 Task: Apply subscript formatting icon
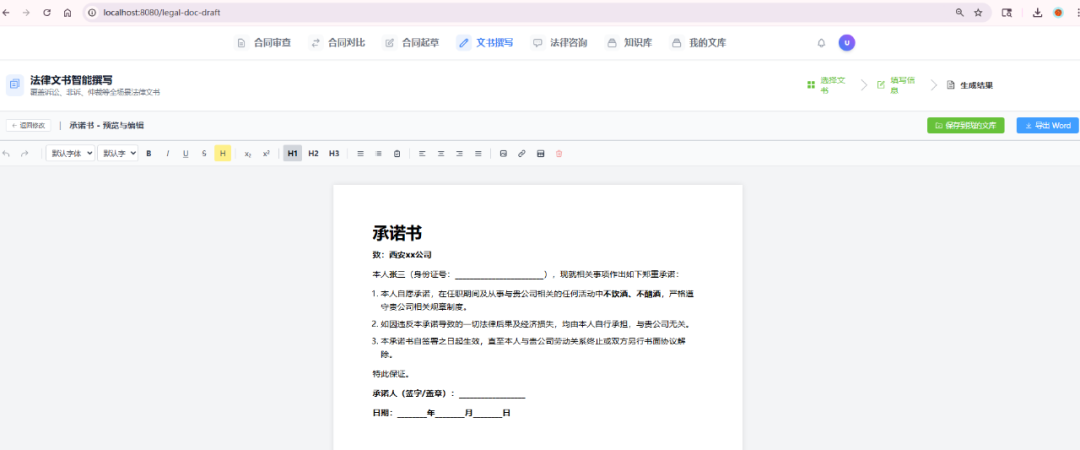(x=248, y=153)
